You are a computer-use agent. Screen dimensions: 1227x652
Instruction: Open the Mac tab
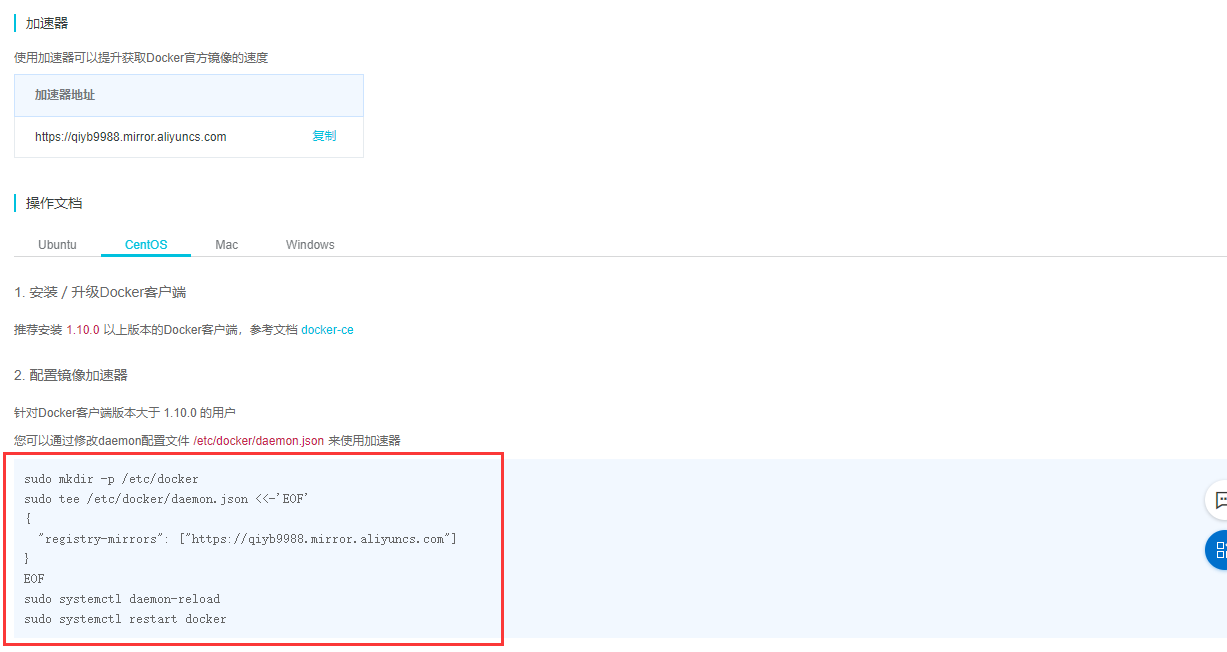pyautogui.click(x=227, y=244)
